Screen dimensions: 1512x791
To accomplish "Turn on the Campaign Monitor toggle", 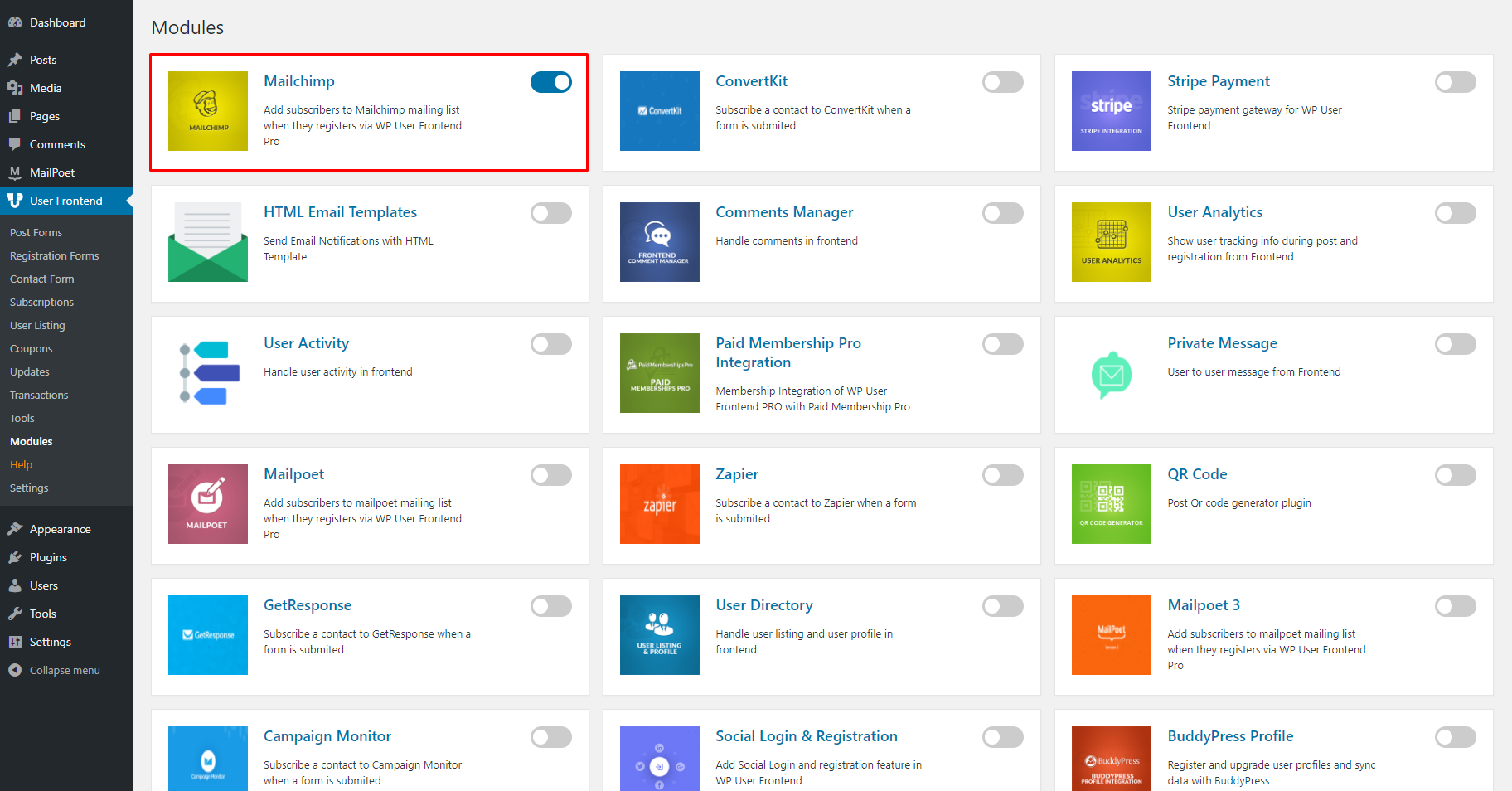I will (x=551, y=737).
